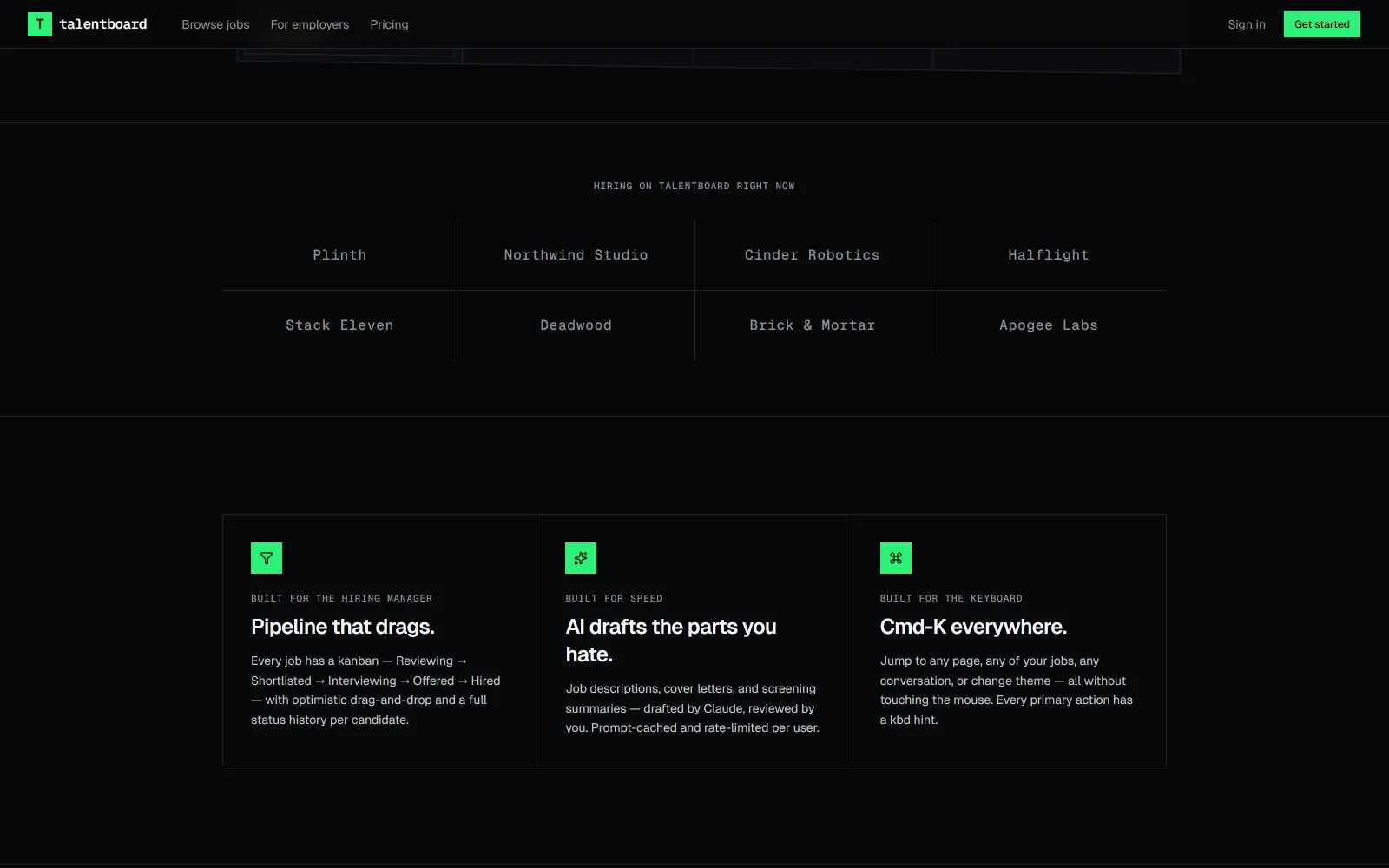Image resolution: width=1389 pixels, height=868 pixels.
Task: Click the paragraph mentioning a kbd hint
Action: [x=1006, y=690]
